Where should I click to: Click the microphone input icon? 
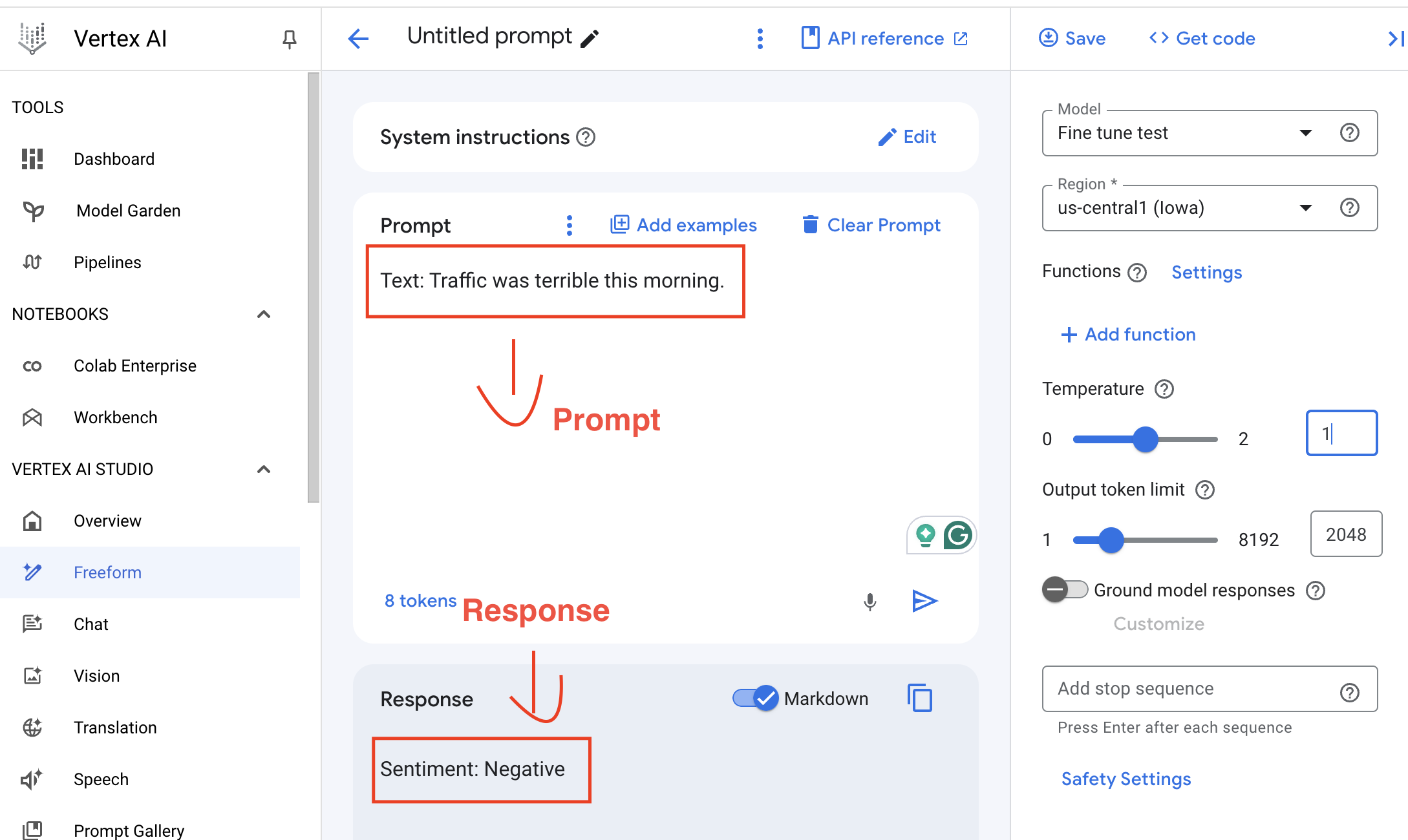click(868, 601)
